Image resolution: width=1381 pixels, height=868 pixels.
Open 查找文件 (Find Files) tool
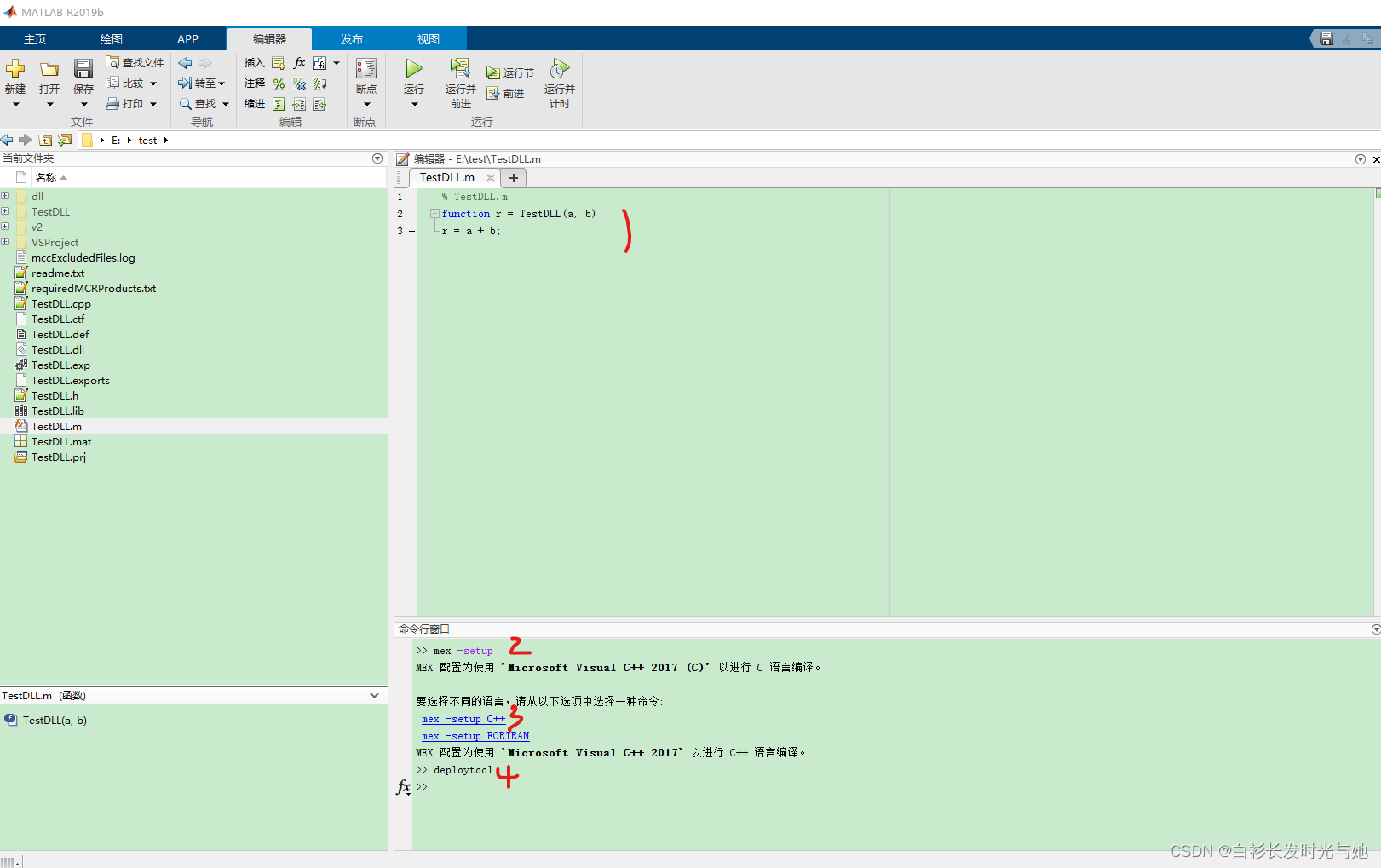tap(135, 63)
